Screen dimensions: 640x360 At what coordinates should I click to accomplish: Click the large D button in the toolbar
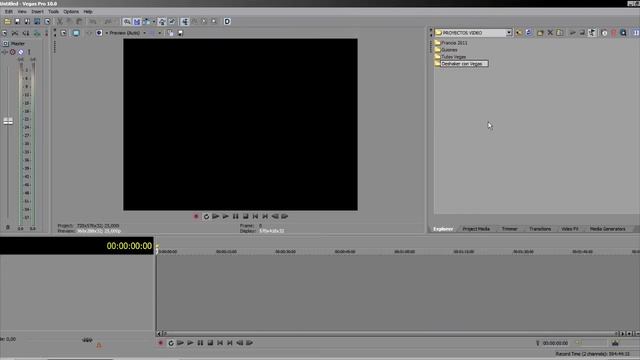[x=227, y=21]
